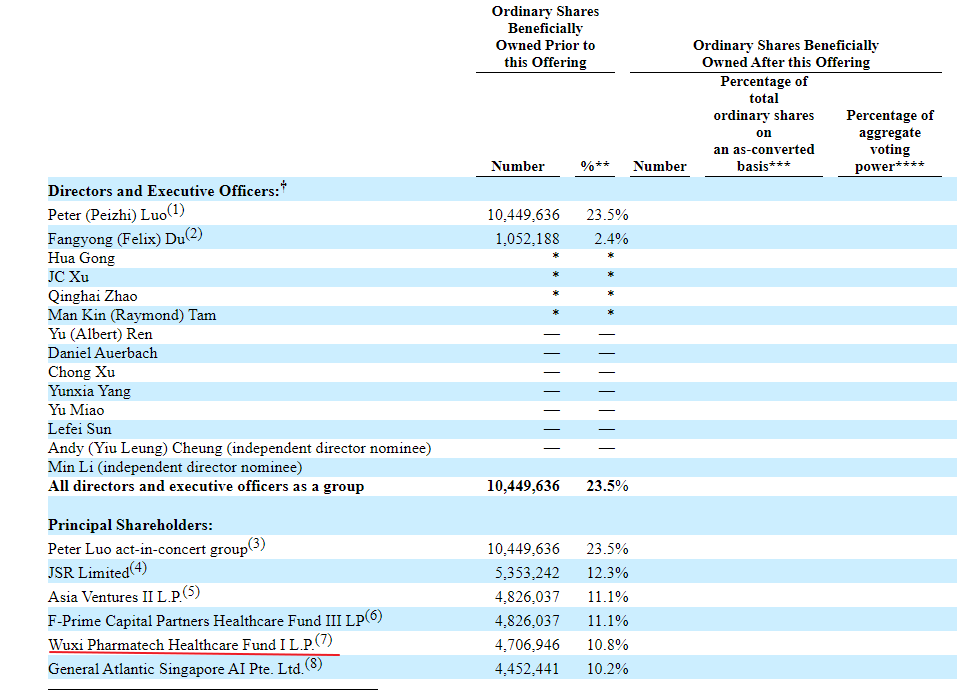This screenshot has width=959, height=697.
Task: Open footnote (3) after Peter Luo act-in-concert group
Action: coord(257,545)
